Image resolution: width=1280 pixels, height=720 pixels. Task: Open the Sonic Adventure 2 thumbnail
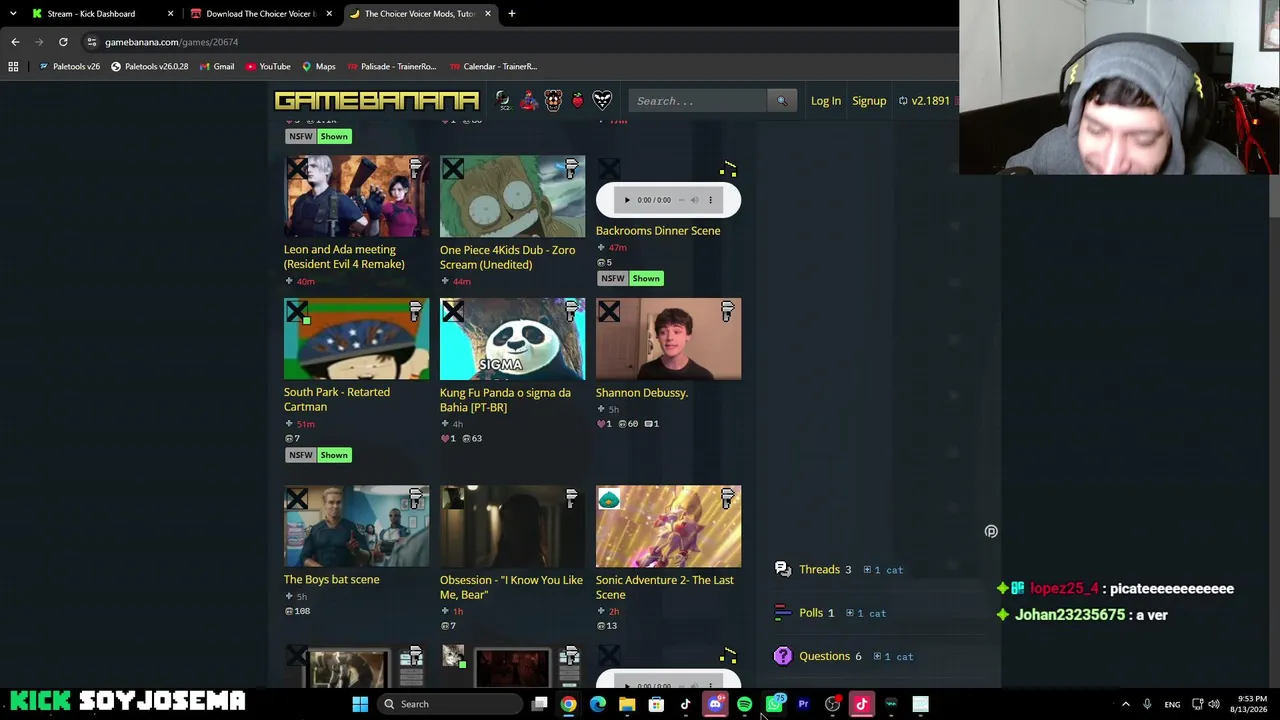[669, 526]
